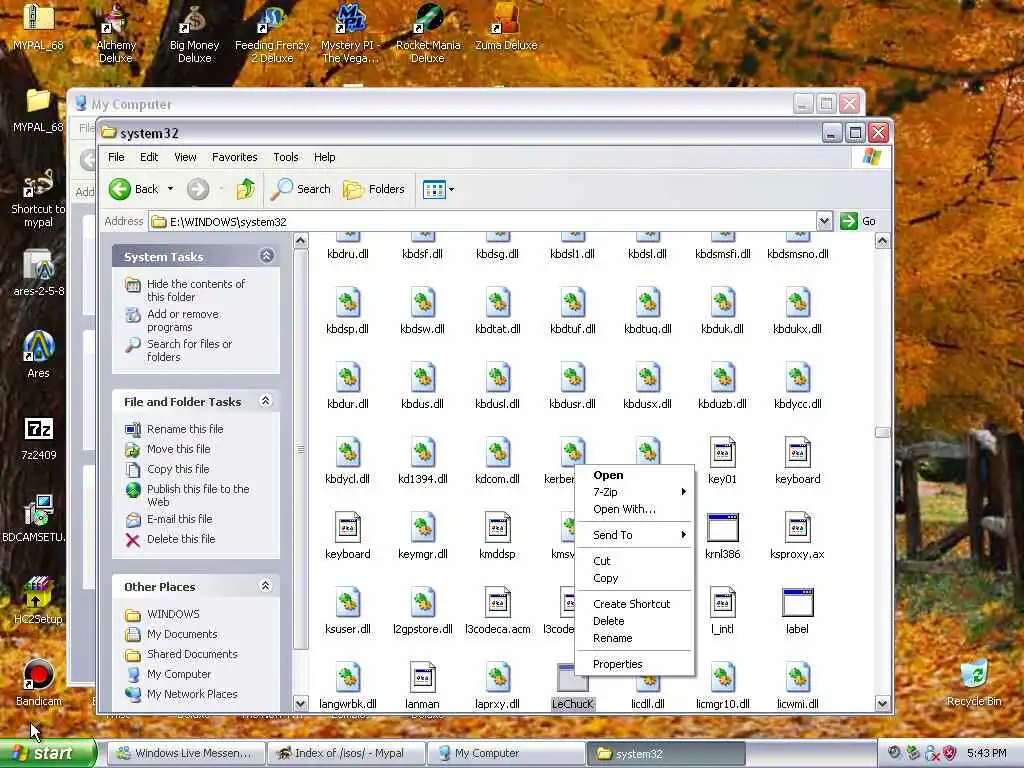Viewport: 1024px width, 768px height.
Task: Expand 7-Zip submenu in context menu
Action: pos(634,492)
